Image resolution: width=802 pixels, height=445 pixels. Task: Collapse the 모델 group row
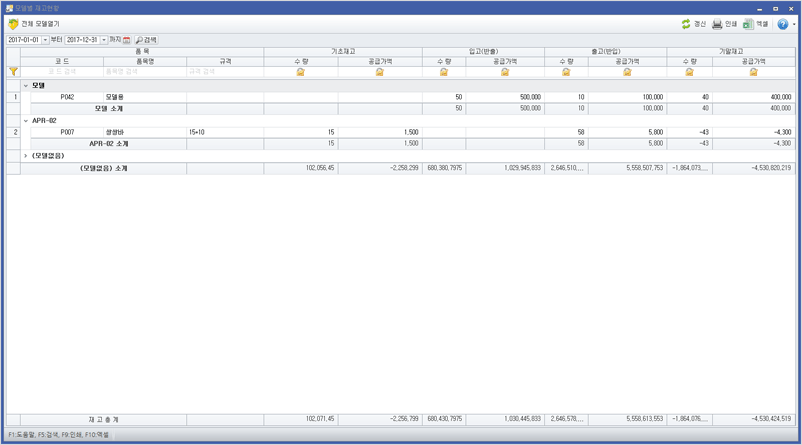click(x=26, y=86)
